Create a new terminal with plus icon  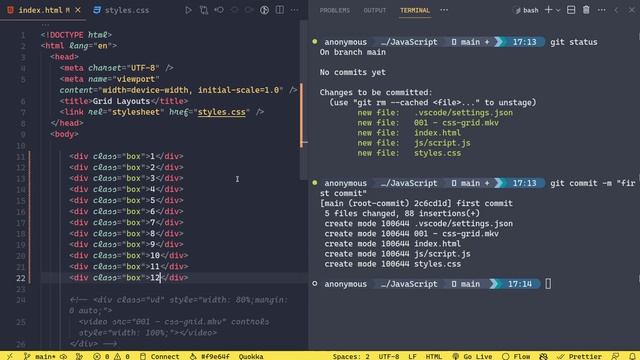tap(548, 10)
